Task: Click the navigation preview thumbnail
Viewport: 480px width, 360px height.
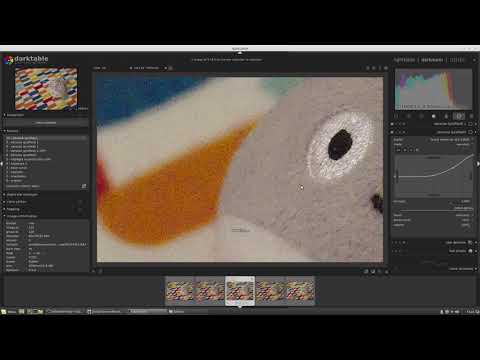Action: point(46,89)
